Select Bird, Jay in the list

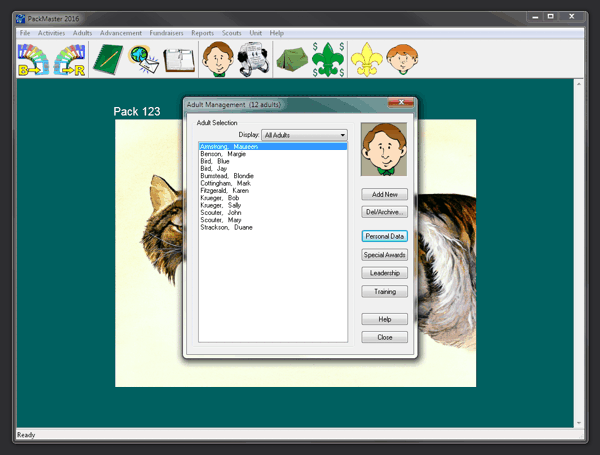(273, 168)
